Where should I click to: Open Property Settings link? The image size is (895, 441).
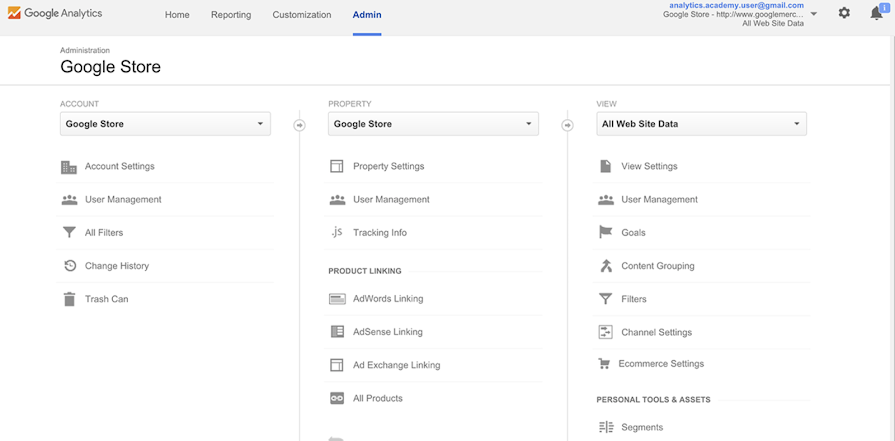coord(388,167)
